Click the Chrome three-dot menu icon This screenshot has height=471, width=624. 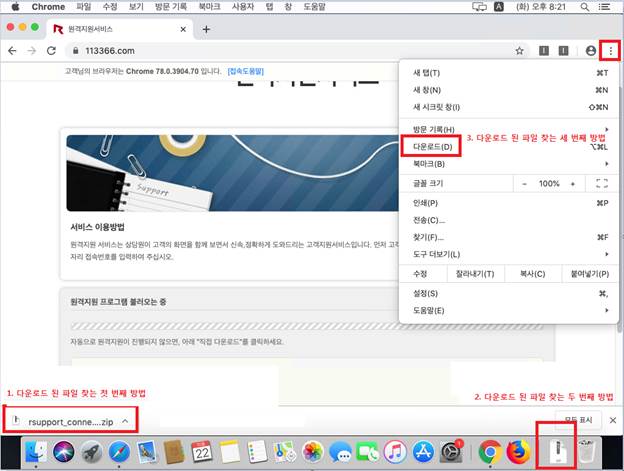[610, 50]
